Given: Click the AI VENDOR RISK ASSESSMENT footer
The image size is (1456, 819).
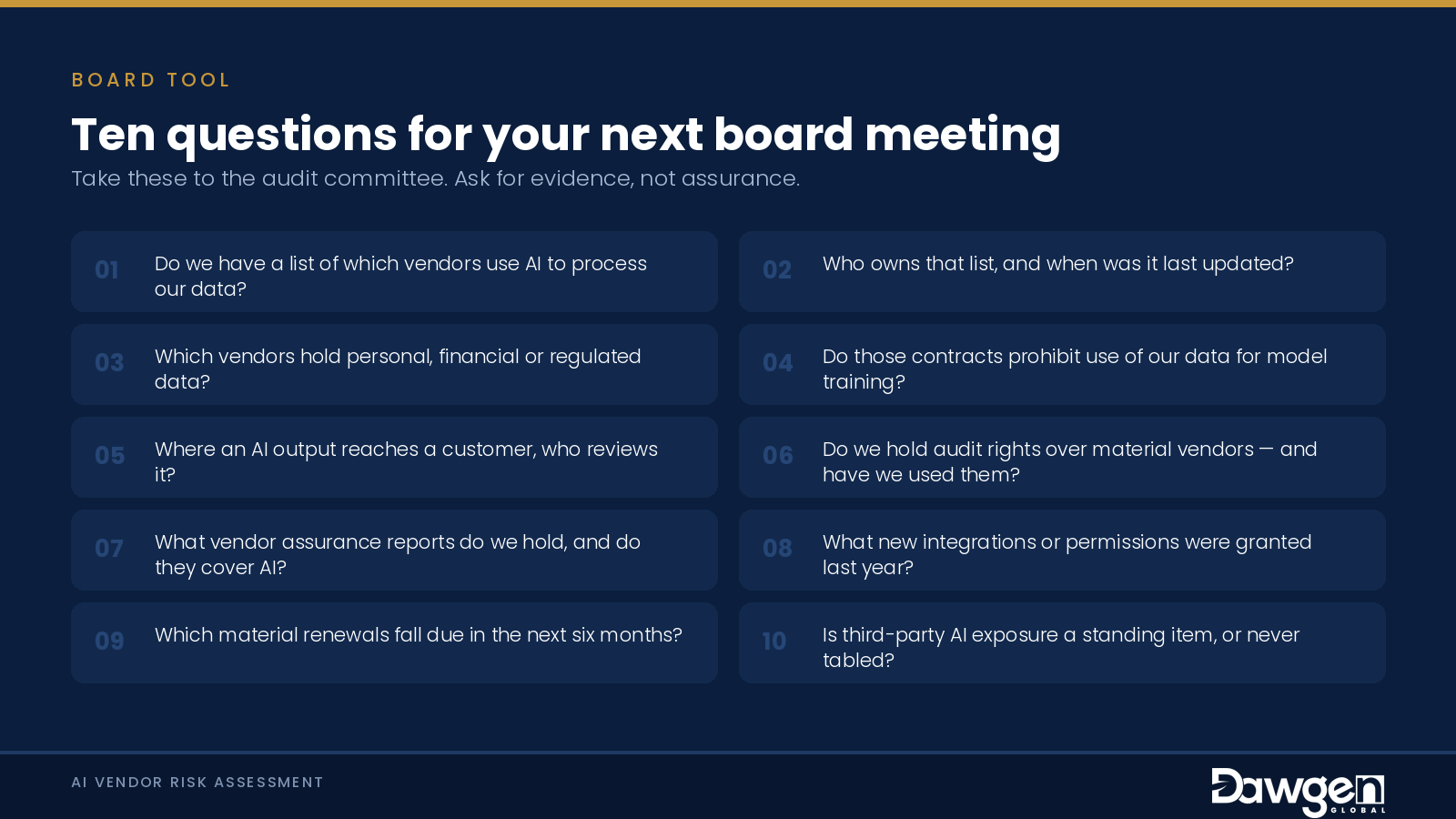Looking at the screenshot, I should point(197,783).
